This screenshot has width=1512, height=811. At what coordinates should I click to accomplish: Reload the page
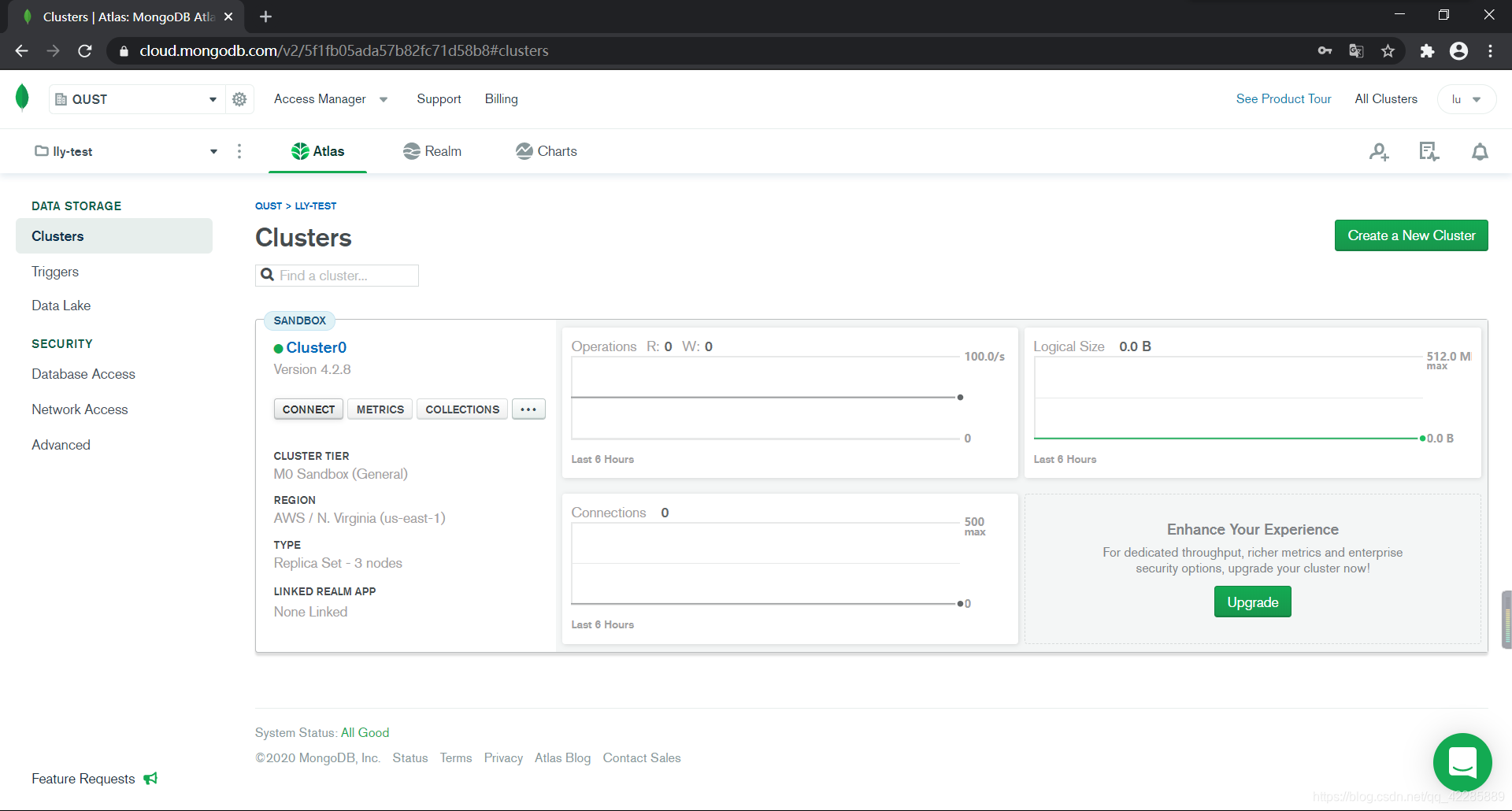pos(85,50)
